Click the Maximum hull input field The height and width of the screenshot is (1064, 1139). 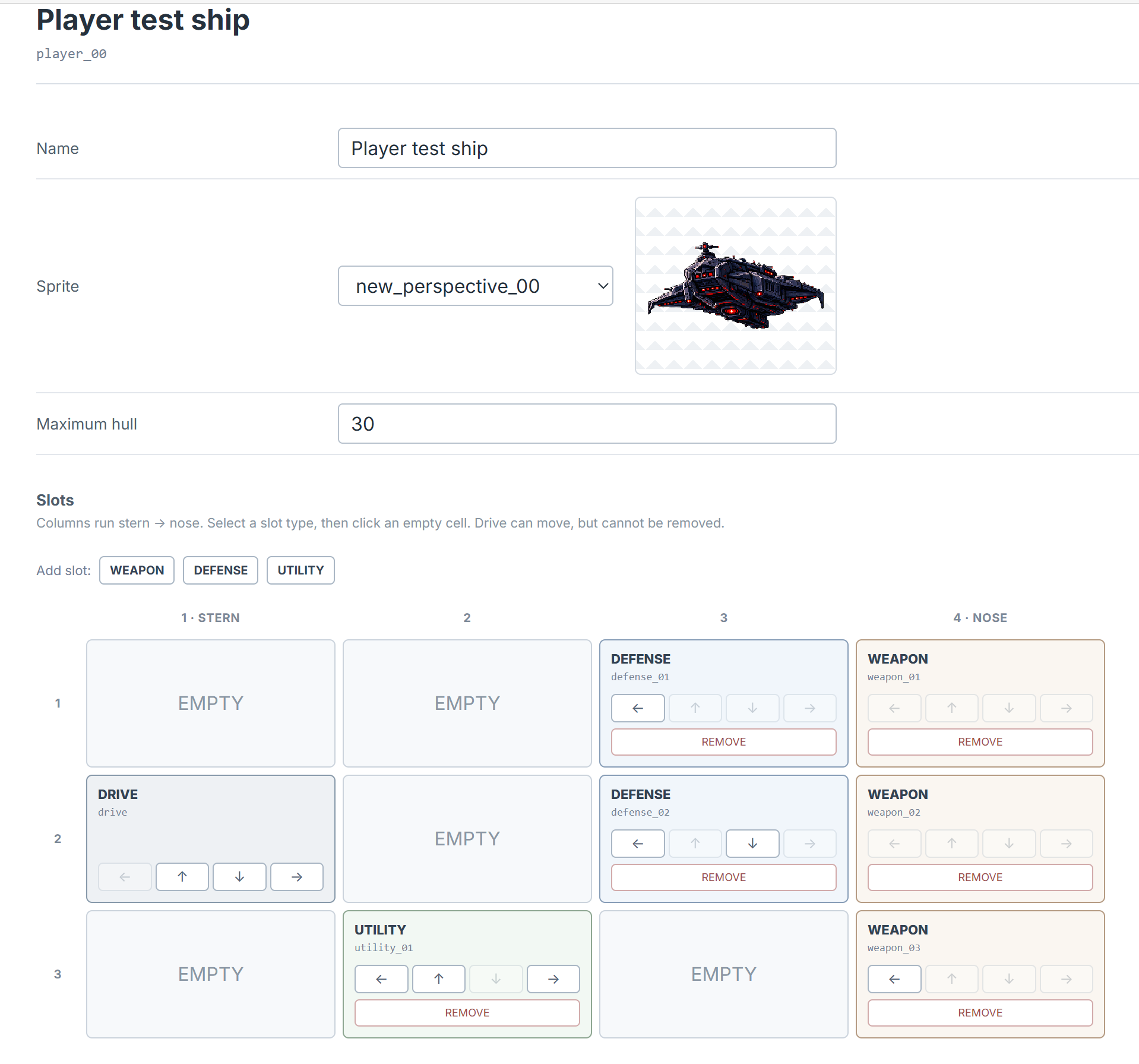(587, 424)
